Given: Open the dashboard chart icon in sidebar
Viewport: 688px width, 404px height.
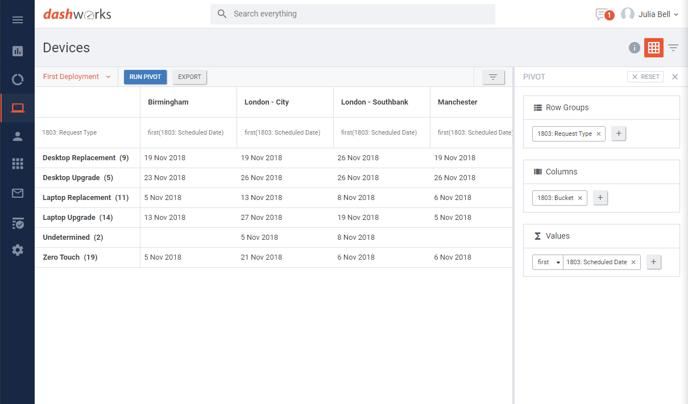Looking at the screenshot, I should [18, 51].
